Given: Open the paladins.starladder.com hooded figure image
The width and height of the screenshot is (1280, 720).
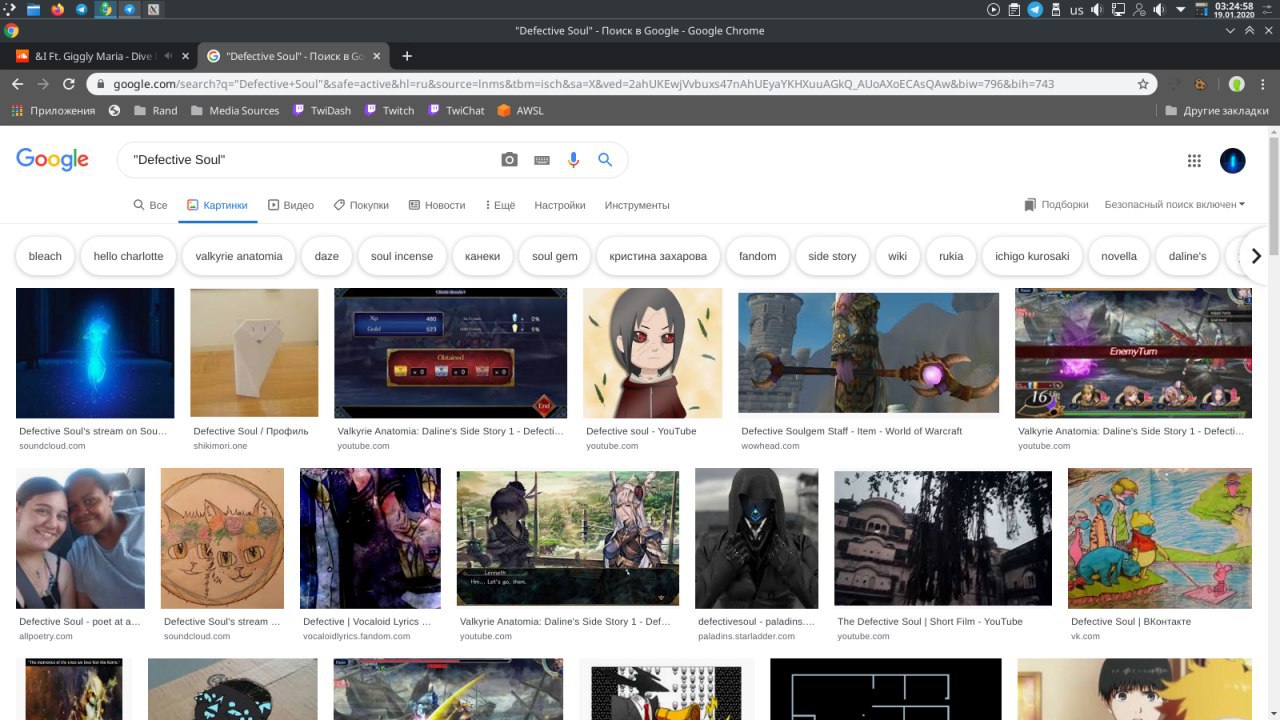Looking at the screenshot, I should point(756,539).
